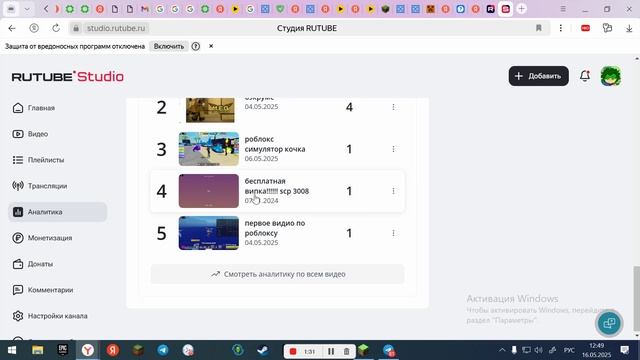Click the RUTUBE Studio logo

pyautogui.click(x=68, y=76)
